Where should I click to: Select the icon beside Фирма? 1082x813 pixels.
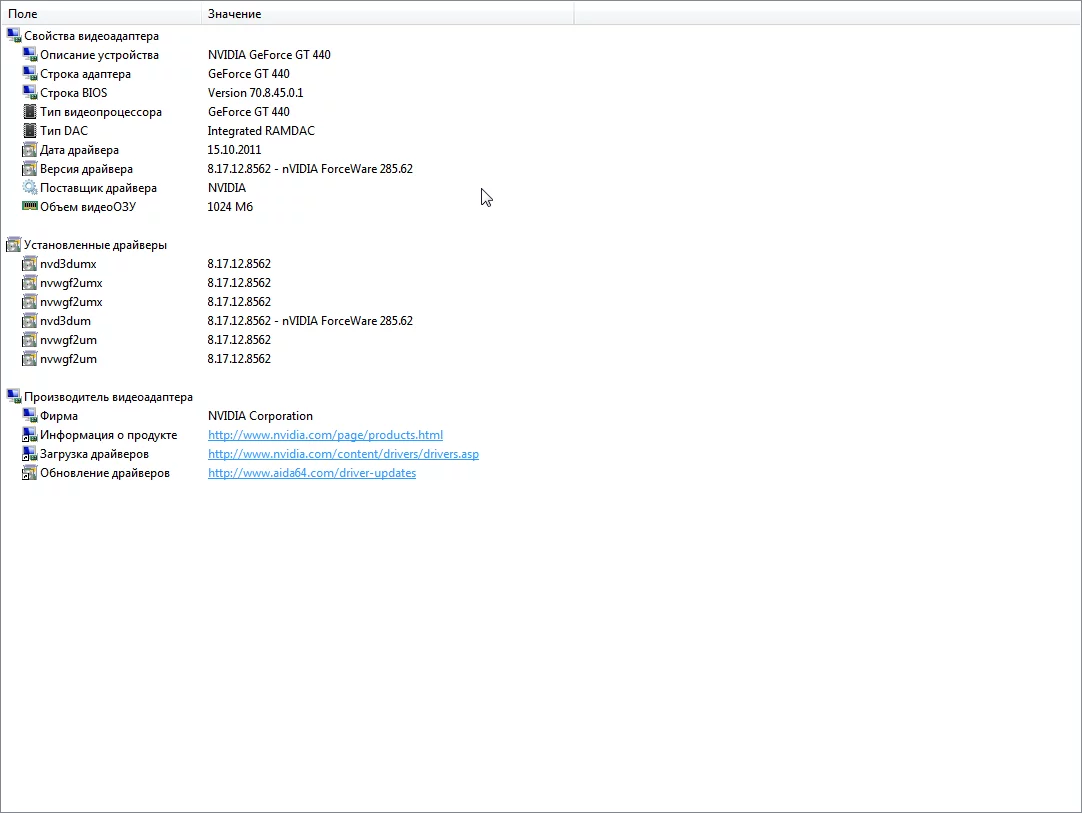(30, 415)
